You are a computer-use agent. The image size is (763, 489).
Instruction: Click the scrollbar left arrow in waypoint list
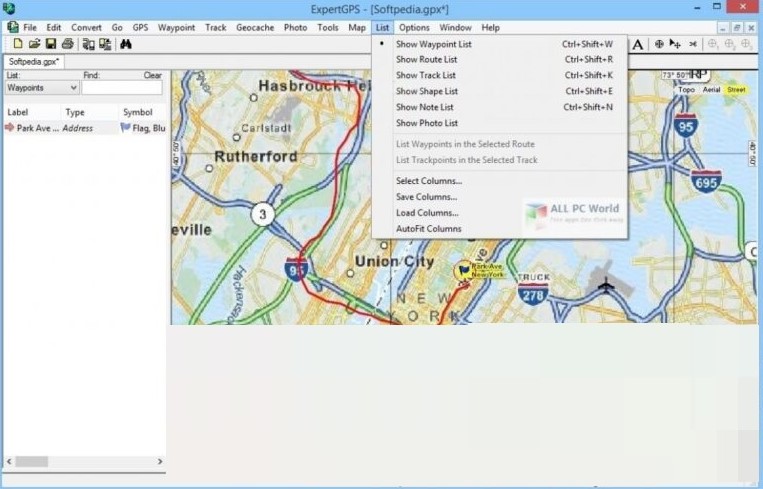coord(9,461)
